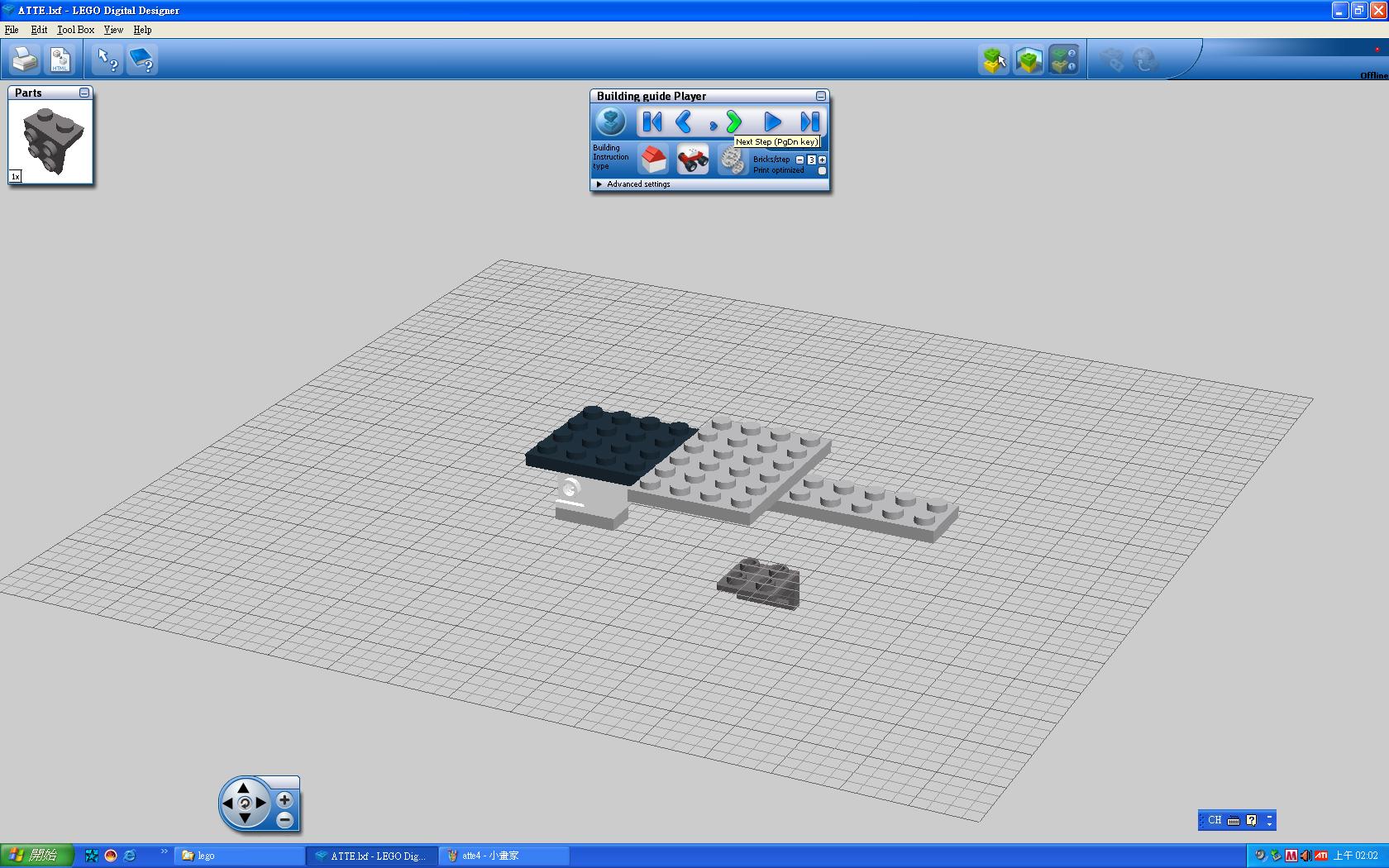The height and width of the screenshot is (868, 1389).
Task: Zoom out the camera
Action: [284, 820]
